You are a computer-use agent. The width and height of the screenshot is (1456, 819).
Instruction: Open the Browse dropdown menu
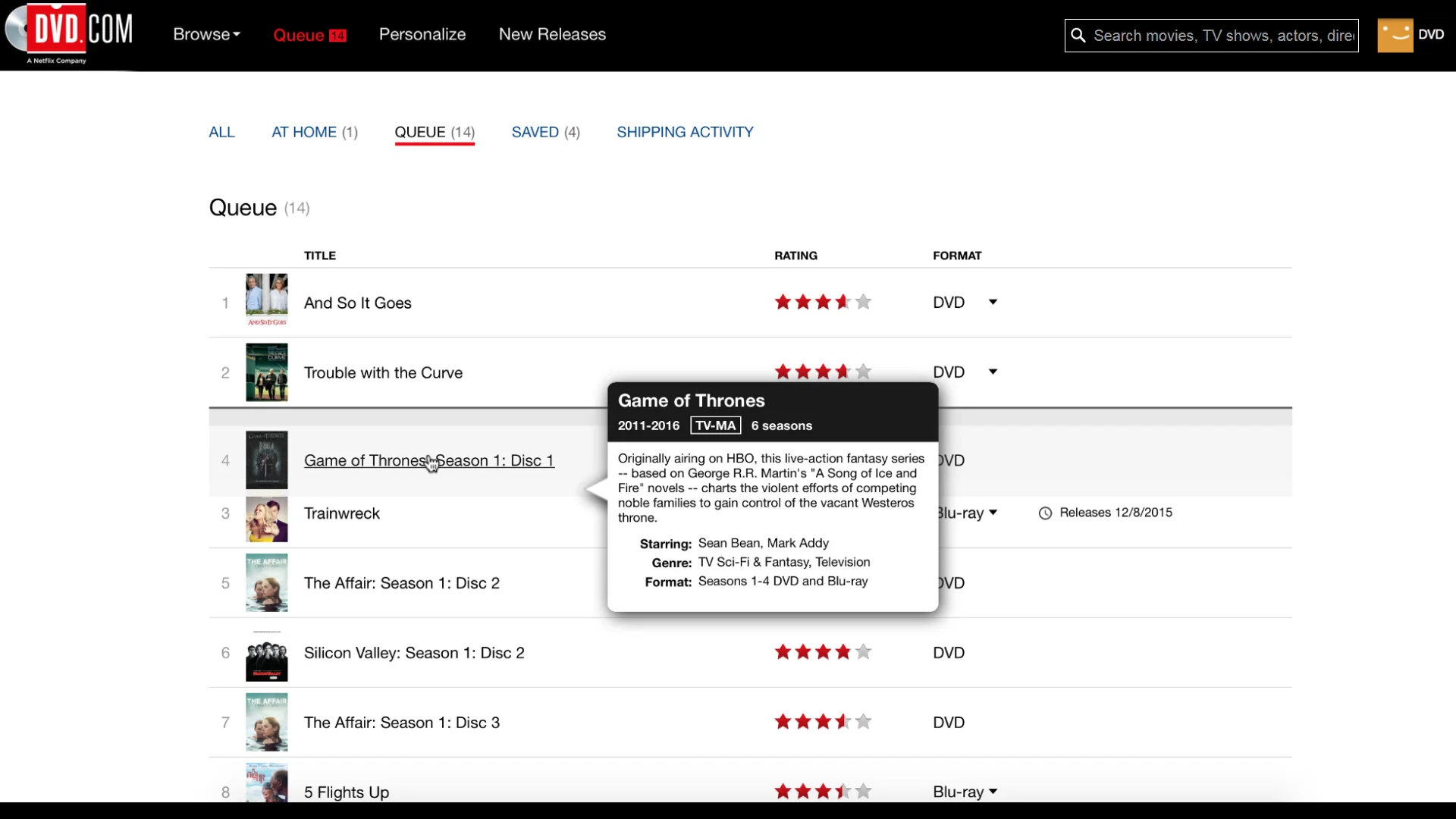coord(206,34)
